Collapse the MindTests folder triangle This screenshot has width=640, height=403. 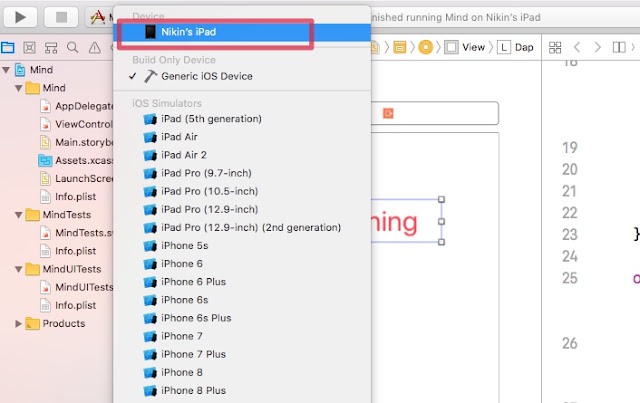[x=18, y=215]
